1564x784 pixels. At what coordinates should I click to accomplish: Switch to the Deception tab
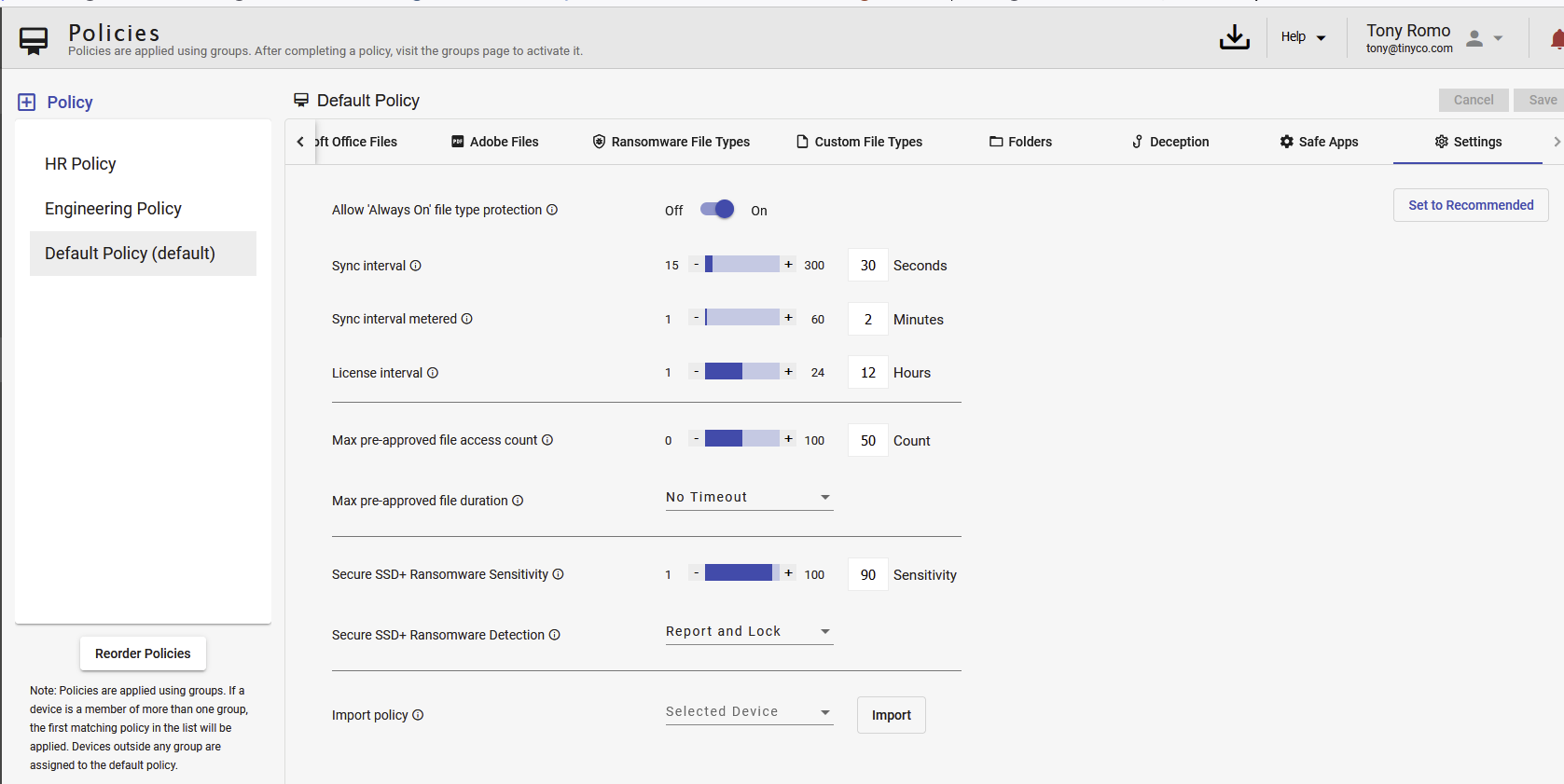tap(1170, 142)
